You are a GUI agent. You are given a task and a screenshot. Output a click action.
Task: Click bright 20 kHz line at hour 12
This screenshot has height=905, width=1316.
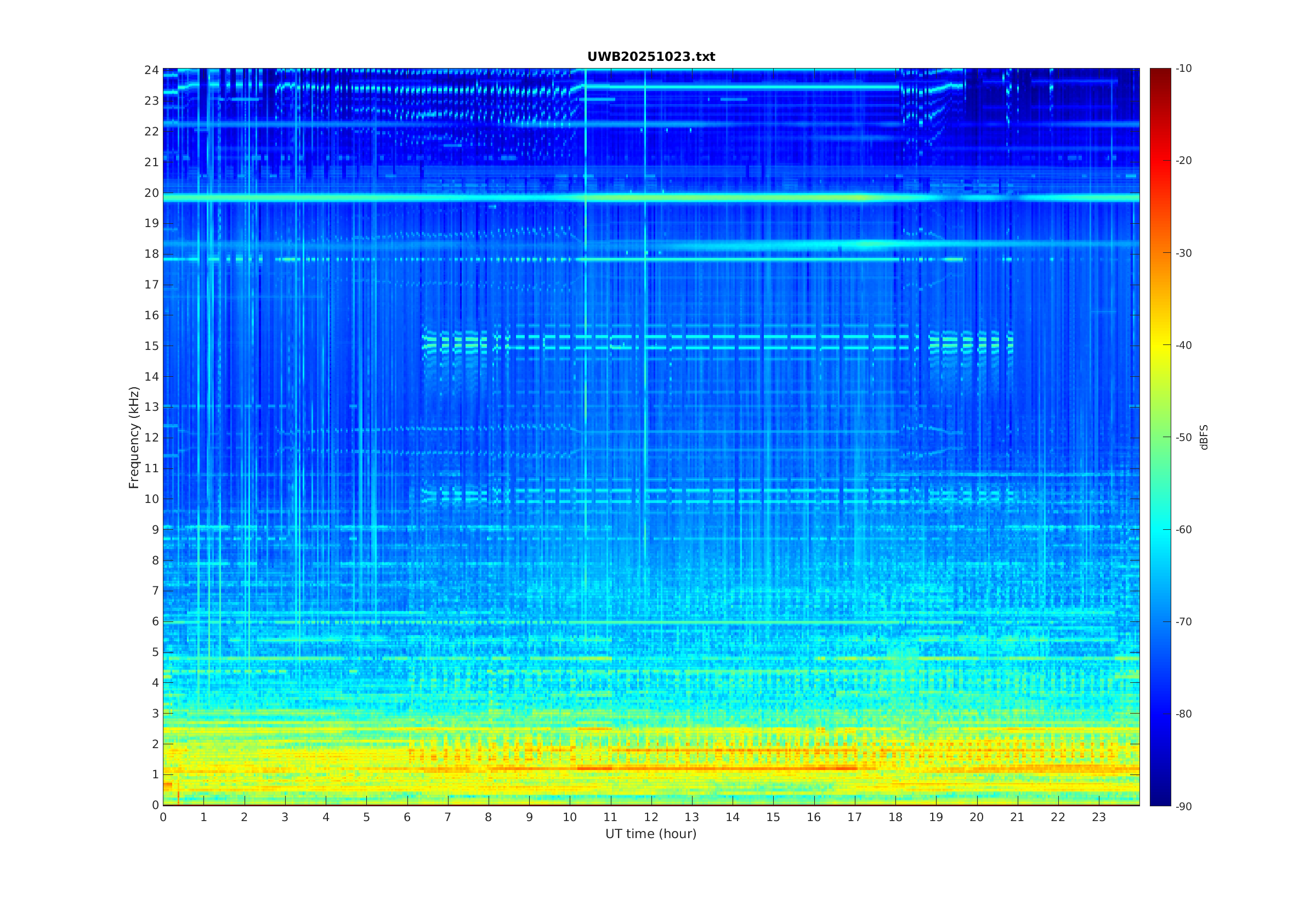[651, 198]
